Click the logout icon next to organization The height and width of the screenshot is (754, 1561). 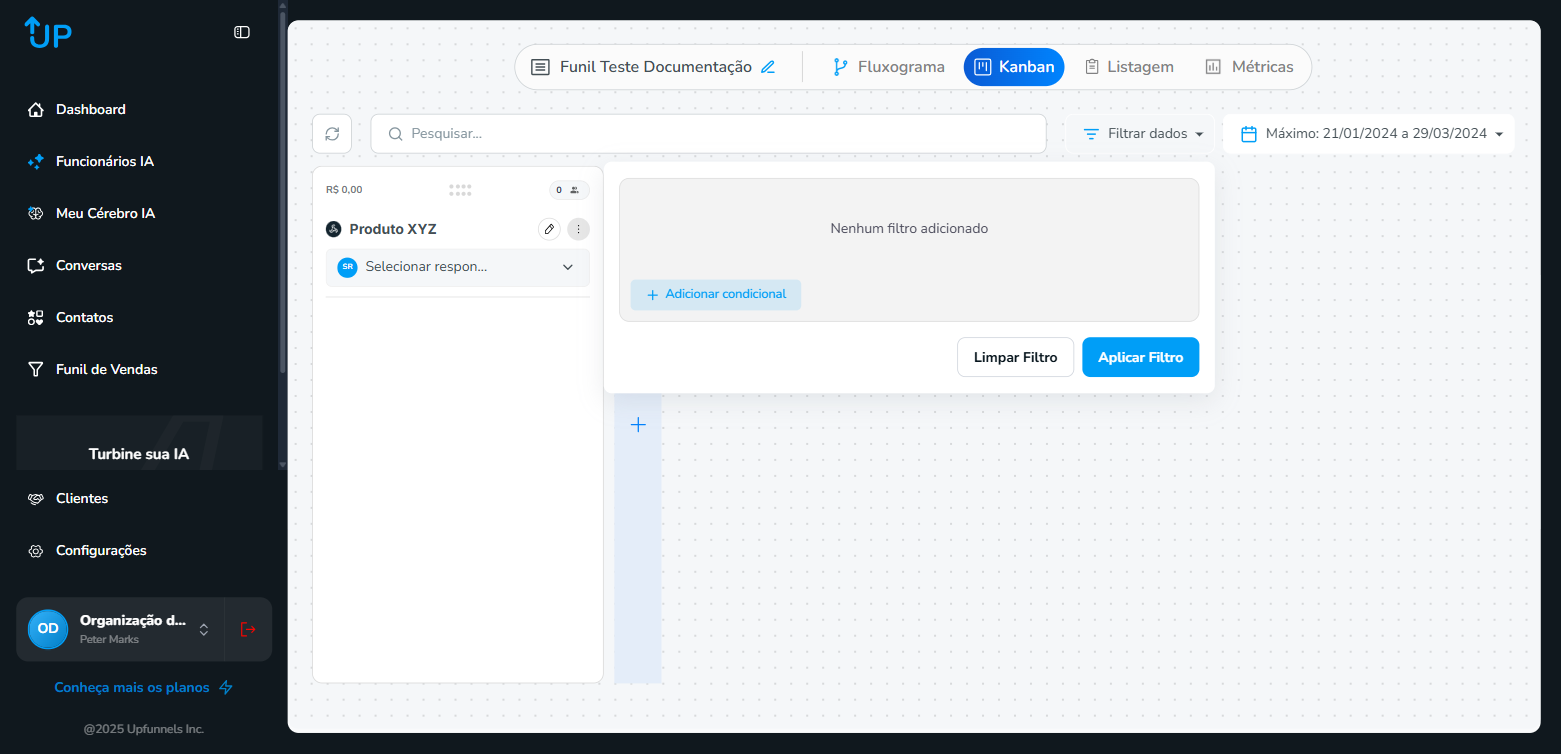click(x=247, y=629)
